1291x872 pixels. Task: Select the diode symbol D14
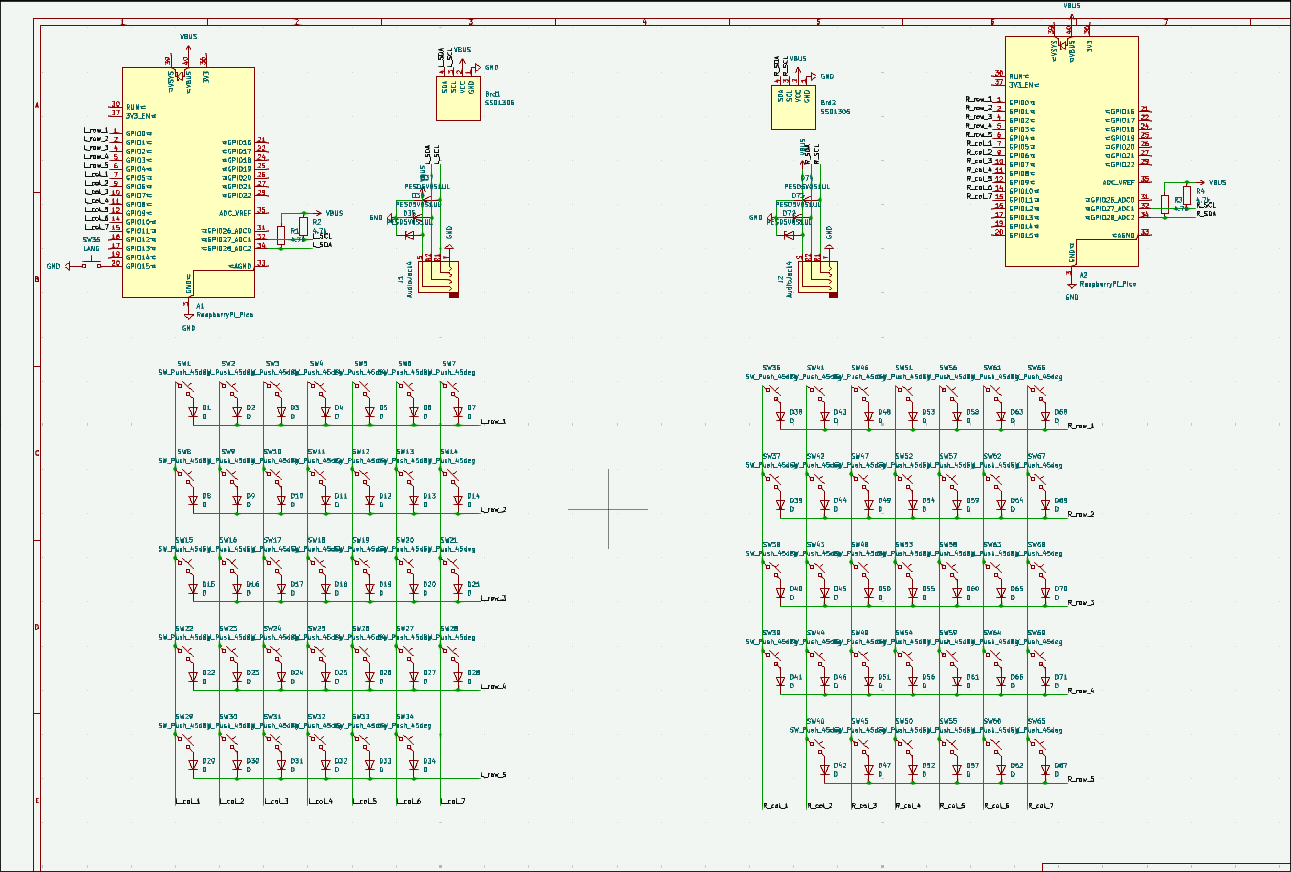pyautogui.click(x=458, y=499)
